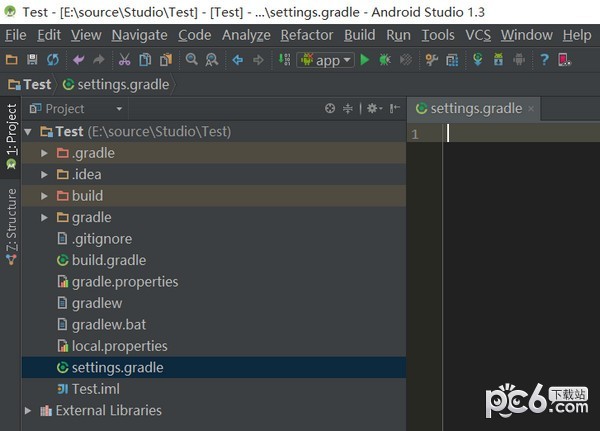This screenshot has height=431, width=600.
Task: Click the Collapse All icon
Action: click(347, 109)
